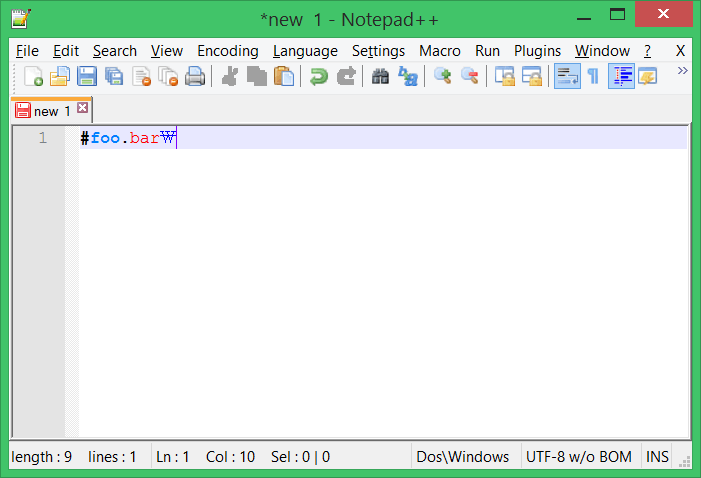This screenshot has width=701, height=478.
Task: Open Find using the binoculars icon
Action: pos(380,76)
